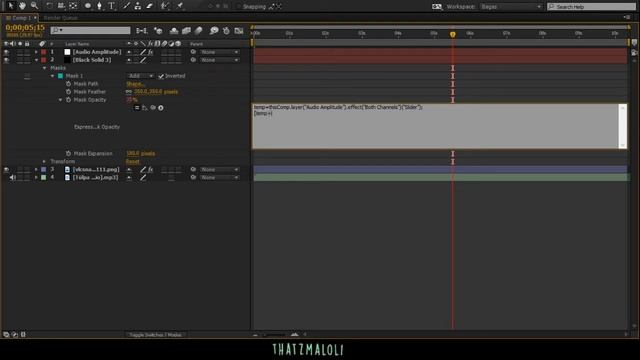The width and height of the screenshot is (640, 360).
Task: Click expression language menu play icon
Action: (161, 108)
